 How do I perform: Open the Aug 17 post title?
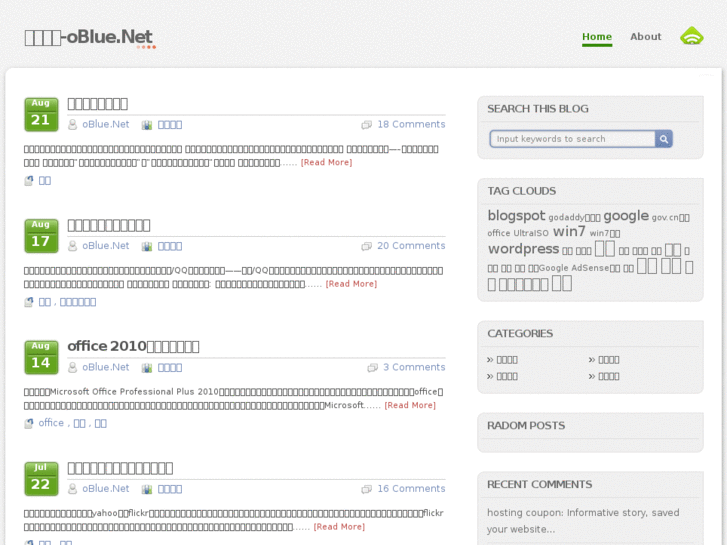click(109, 225)
